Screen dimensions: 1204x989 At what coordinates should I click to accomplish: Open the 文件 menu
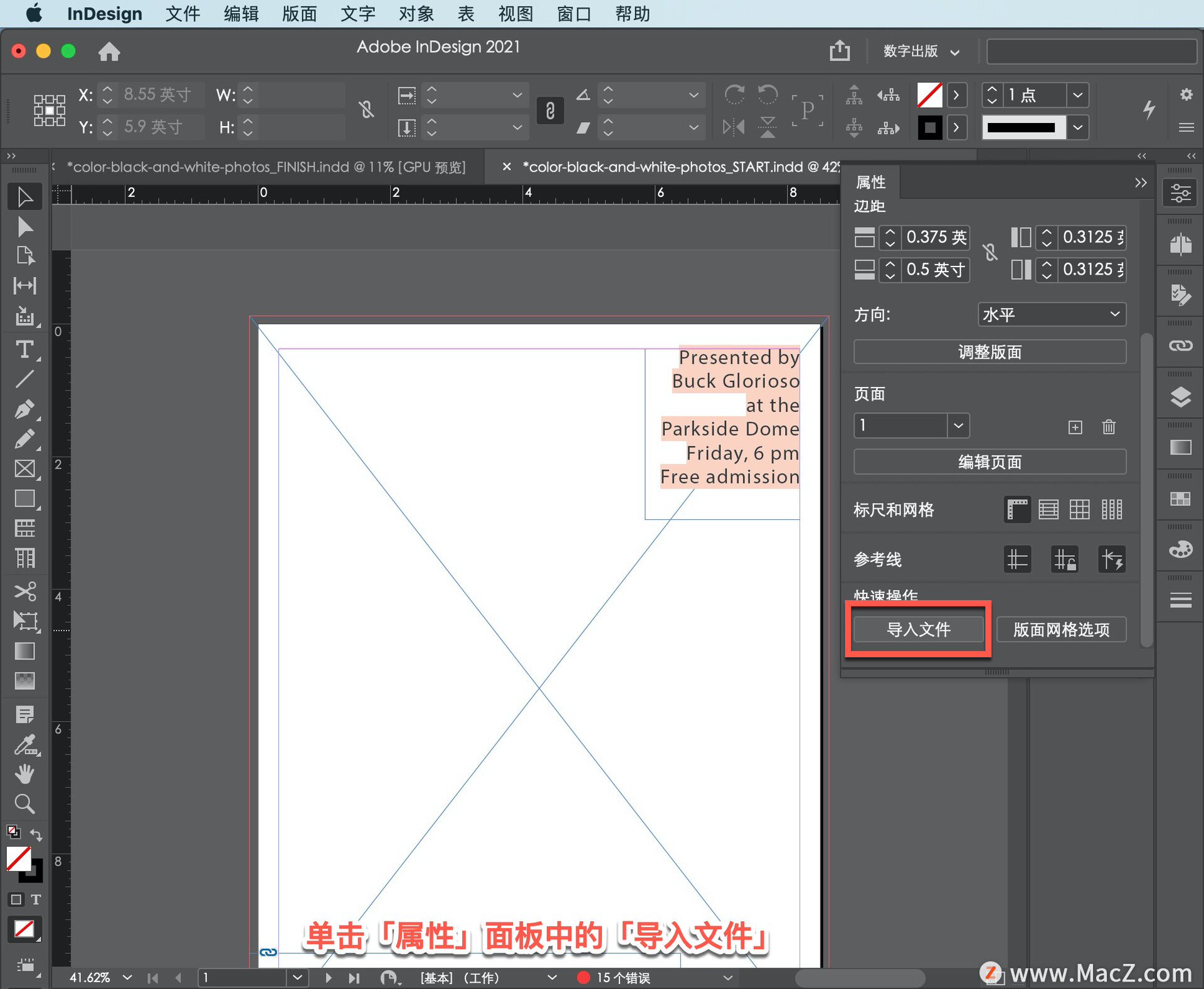(x=182, y=14)
